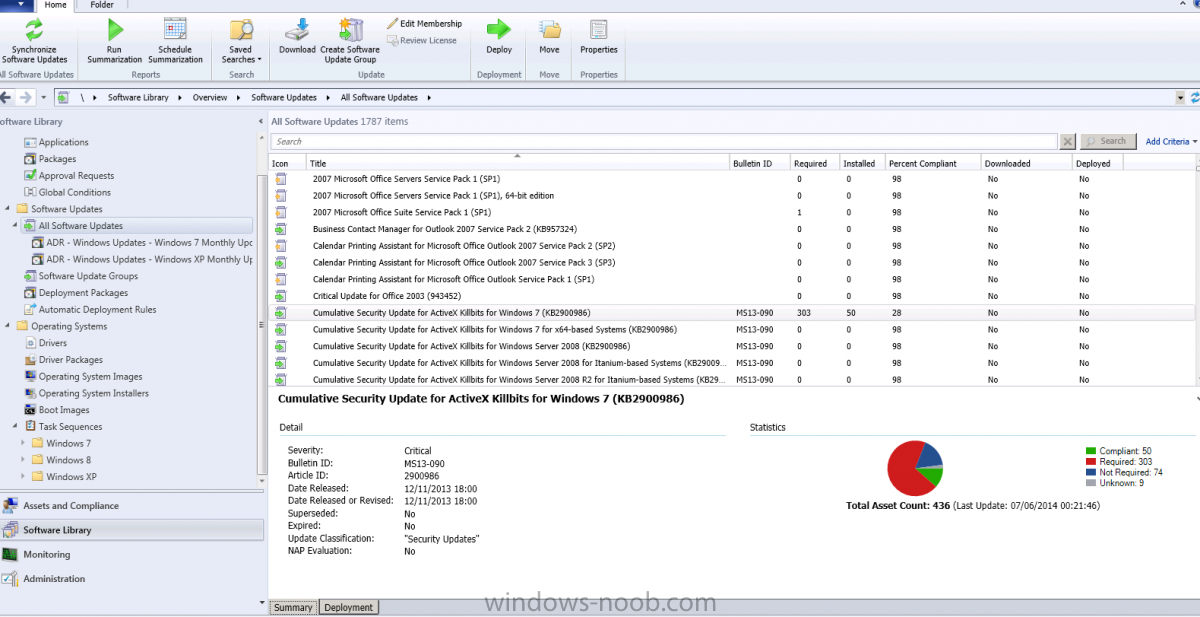The width and height of the screenshot is (1200, 617).
Task: Switch to the Folder ribbon tab
Action: coord(102,5)
